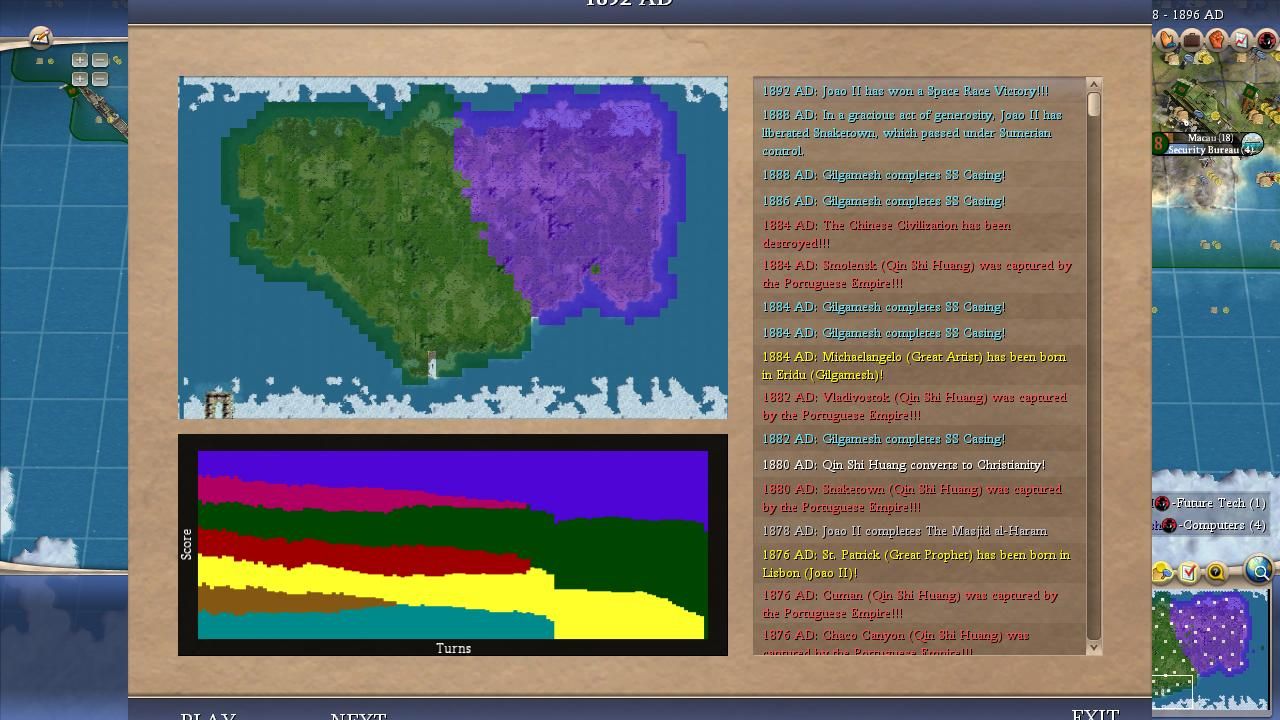The image size is (1280, 720).
Task: Click the PLAY replay button
Action: point(208,714)
